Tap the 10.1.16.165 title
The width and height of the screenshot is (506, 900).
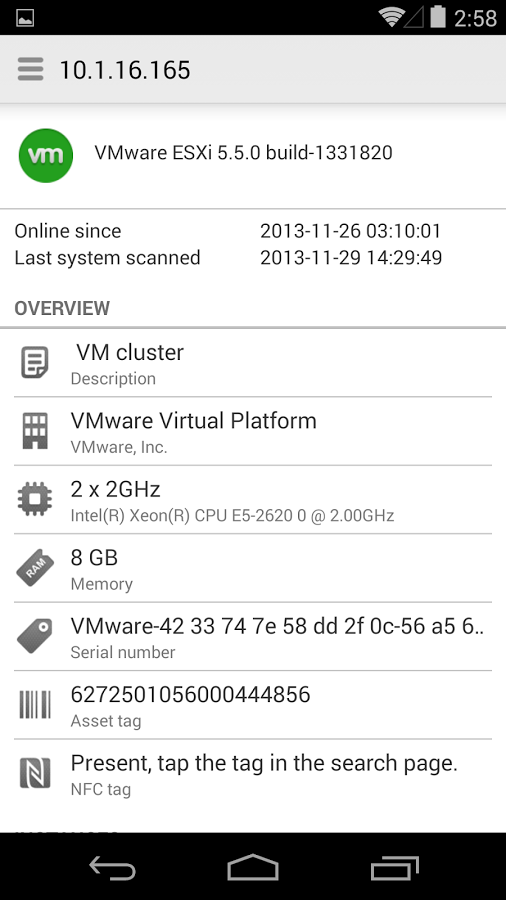(x=125, y=70)
